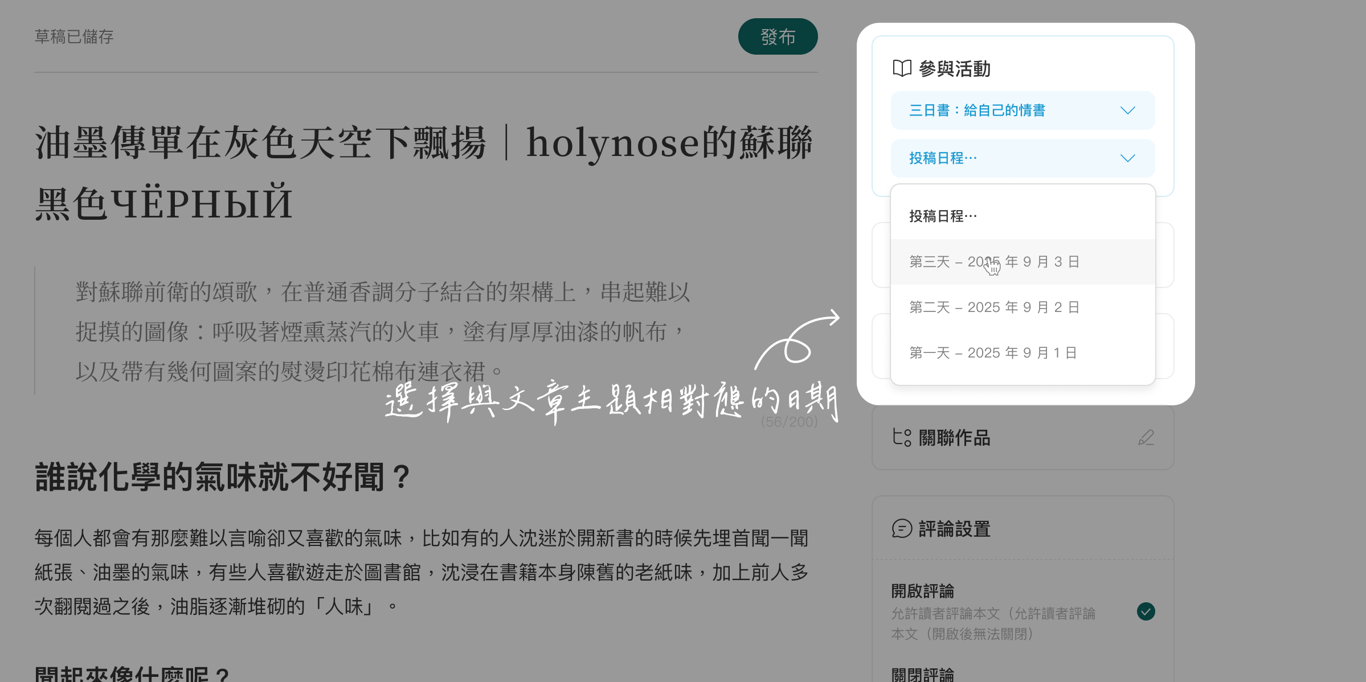Open the 三日書：給自己的情書 activity dropdown

1022,111
